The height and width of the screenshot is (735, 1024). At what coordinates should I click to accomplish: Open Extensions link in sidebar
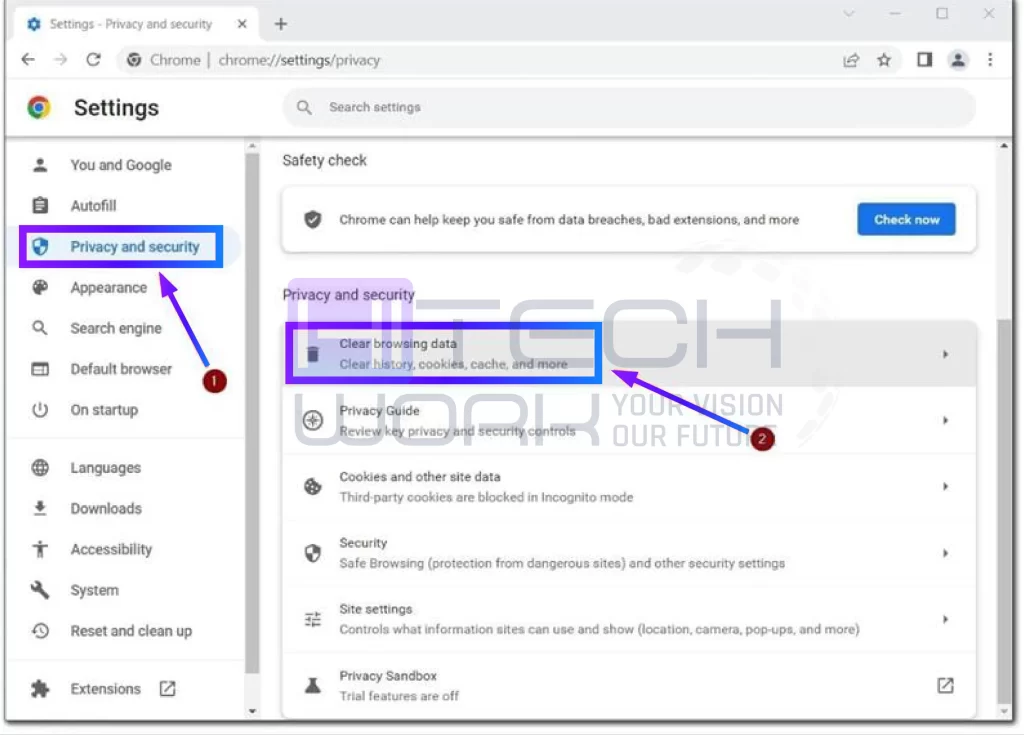tap(105, 689)
